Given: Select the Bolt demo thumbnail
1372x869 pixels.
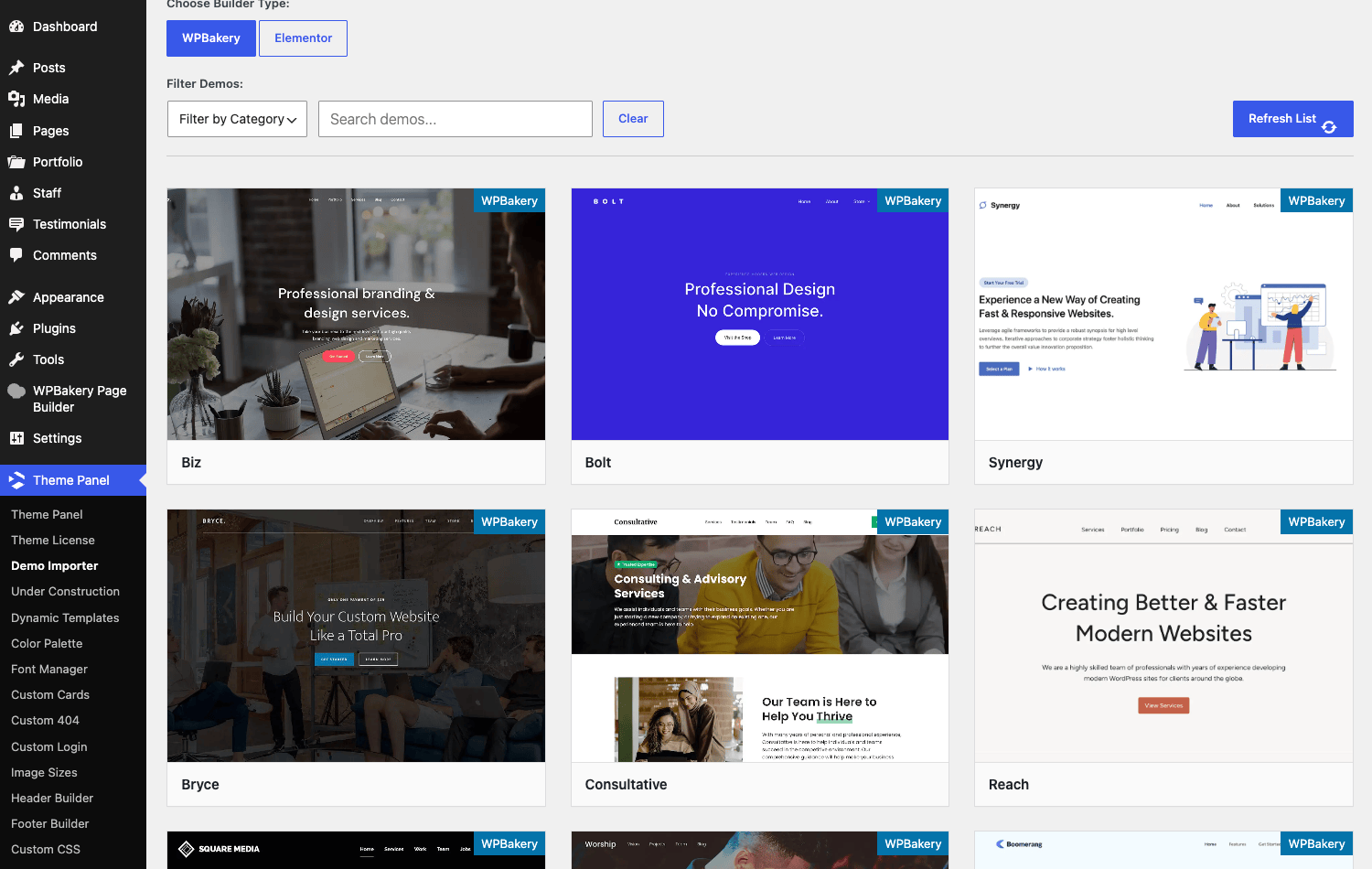Looking at the screenshot, I should coord(760,315).
